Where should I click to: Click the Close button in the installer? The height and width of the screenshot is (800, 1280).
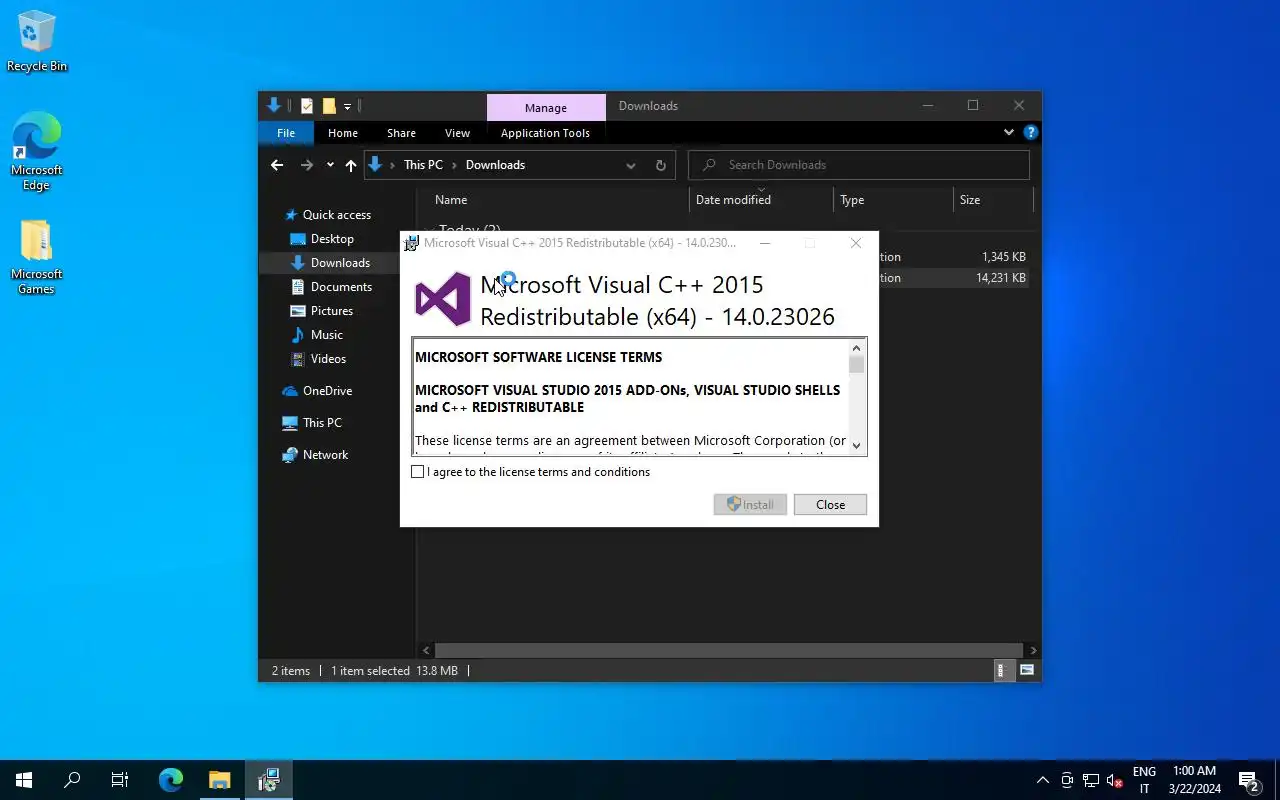click(830, 505)
